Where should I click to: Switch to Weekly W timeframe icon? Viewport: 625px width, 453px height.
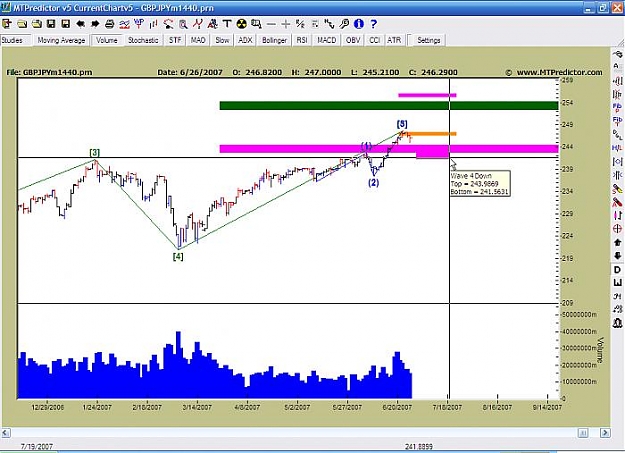(x=617, y=283)
